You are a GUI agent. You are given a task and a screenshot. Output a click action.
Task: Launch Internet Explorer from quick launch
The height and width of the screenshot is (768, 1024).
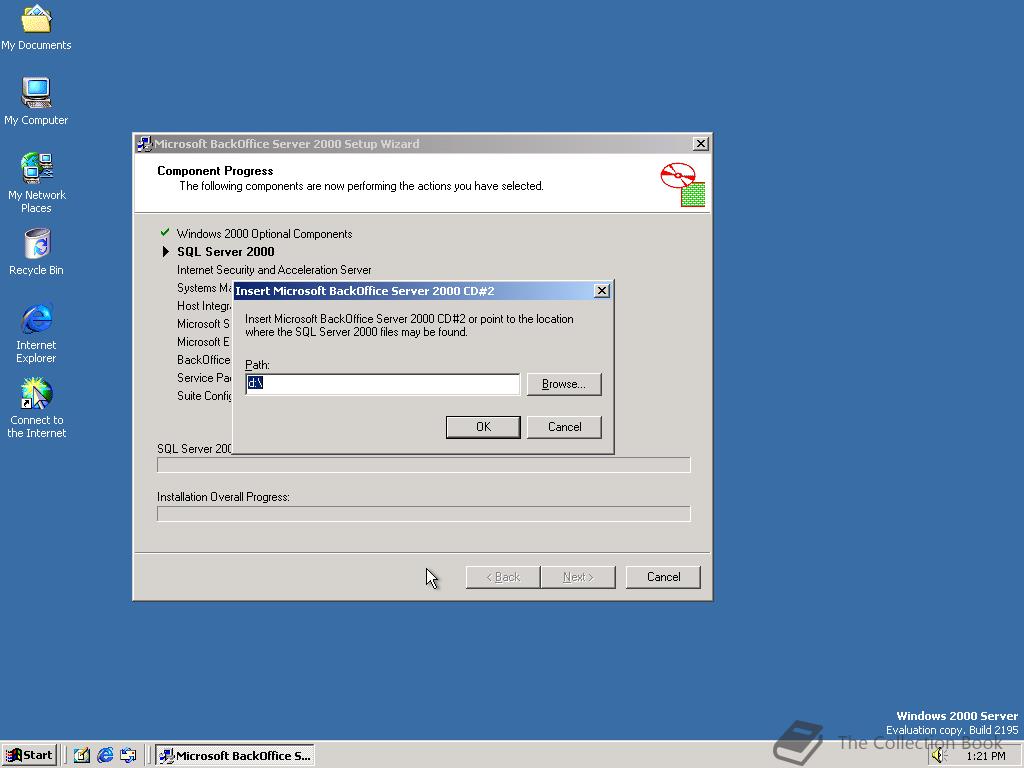coord(105,756)
